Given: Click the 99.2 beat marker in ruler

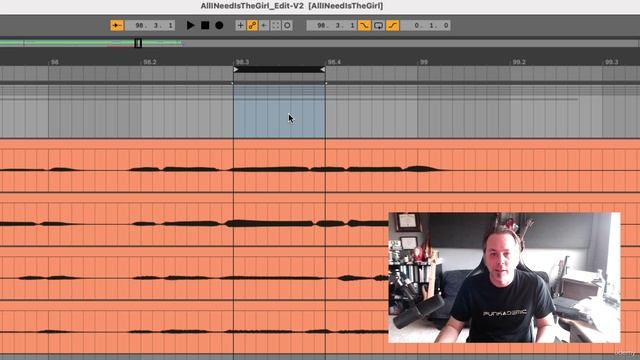Looking at the screenshot, I should 519,62.
